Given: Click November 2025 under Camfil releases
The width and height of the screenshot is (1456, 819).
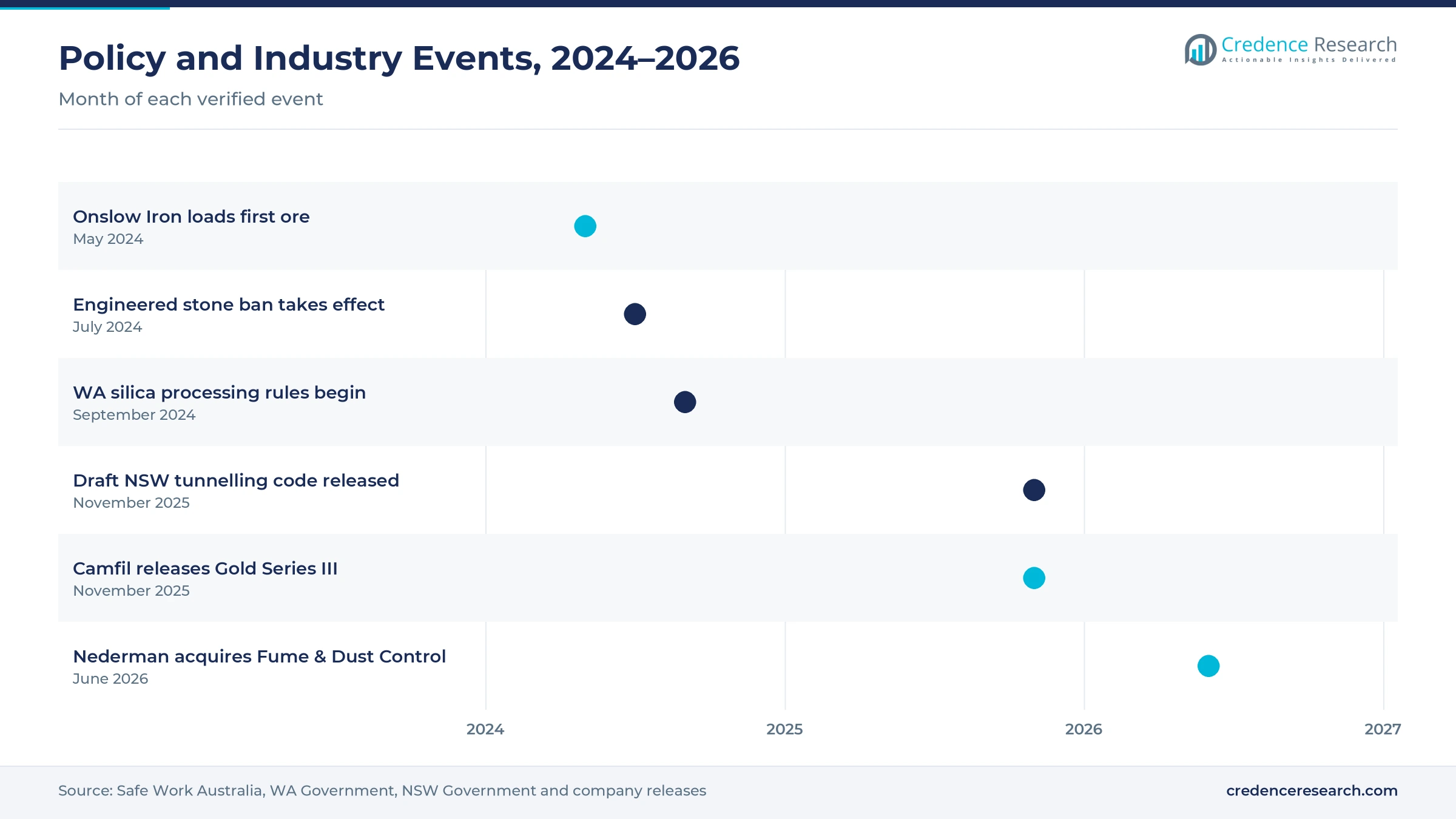Looking at the screenshot, I should pos(131,591).
